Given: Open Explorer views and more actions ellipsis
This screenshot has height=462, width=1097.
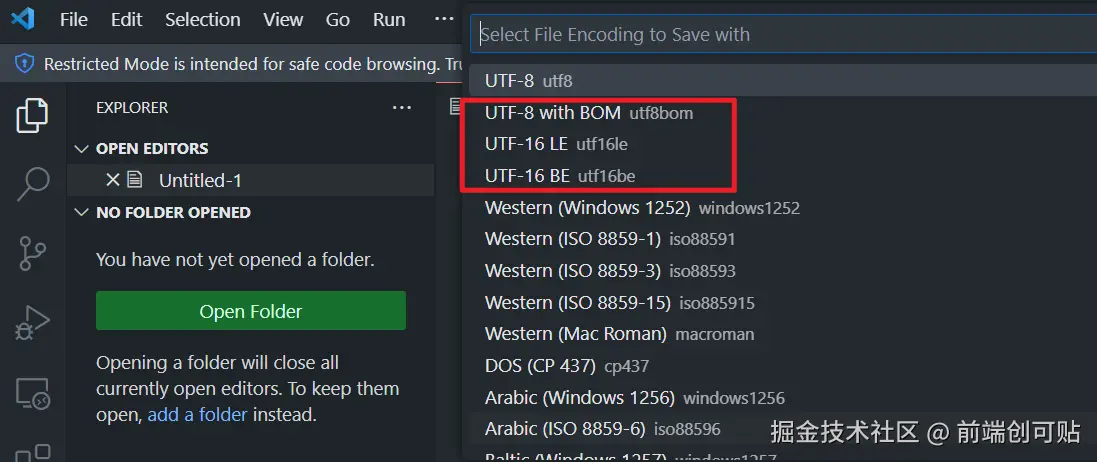Looking at the screenshot, I should click(402, 107).
